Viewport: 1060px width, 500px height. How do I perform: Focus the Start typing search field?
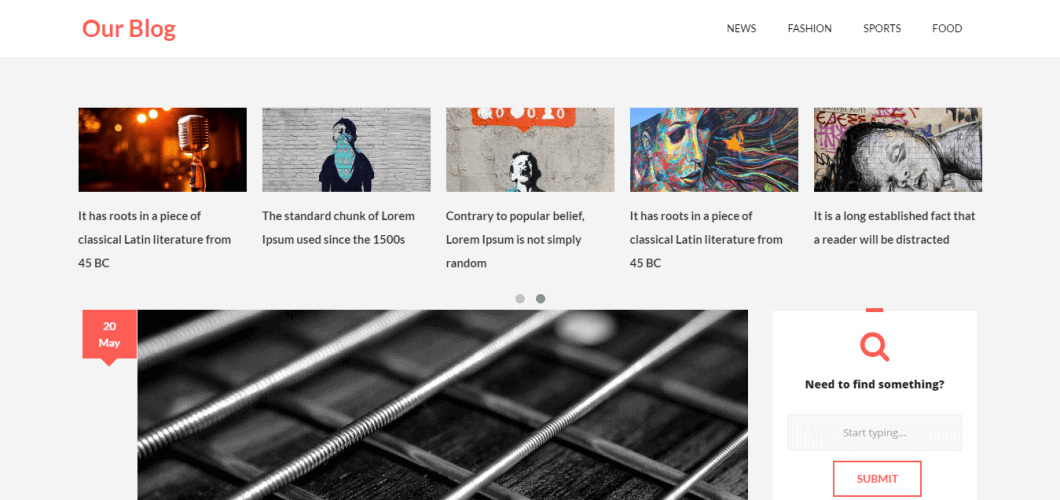coord(875,432)
